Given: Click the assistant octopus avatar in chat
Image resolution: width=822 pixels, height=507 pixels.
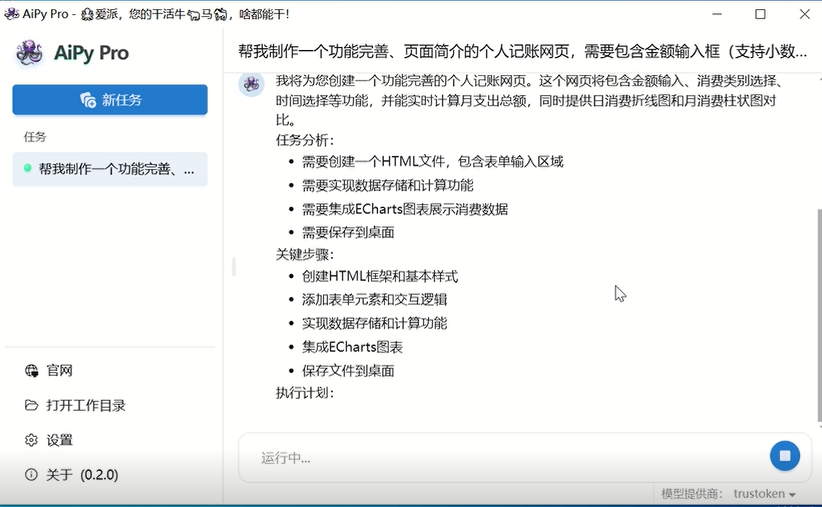Looking at the screenshot, I should (x=251, y=84).
